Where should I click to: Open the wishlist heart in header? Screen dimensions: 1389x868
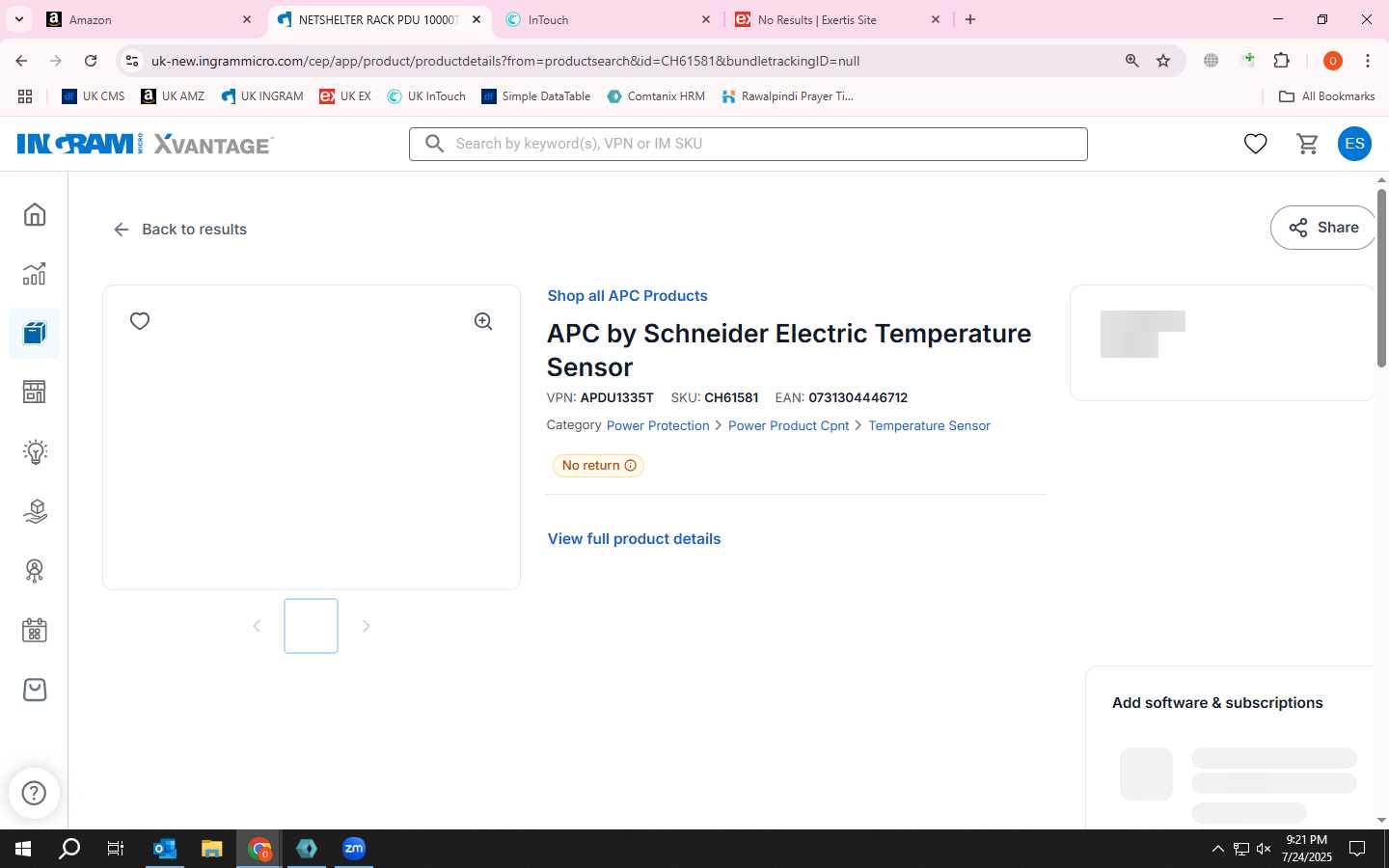pyautogui.click(x=1255, y=144)
